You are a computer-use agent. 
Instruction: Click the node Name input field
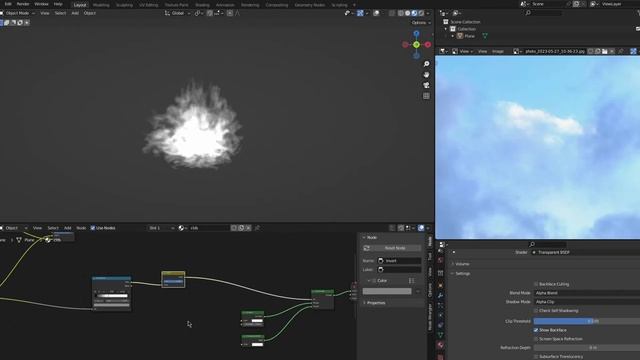[399, 260]
